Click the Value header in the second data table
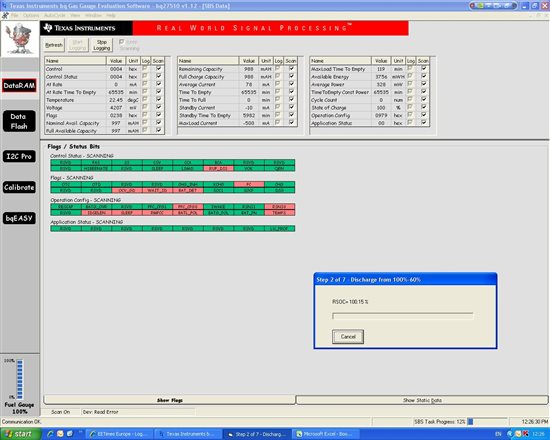 (249, 61)
